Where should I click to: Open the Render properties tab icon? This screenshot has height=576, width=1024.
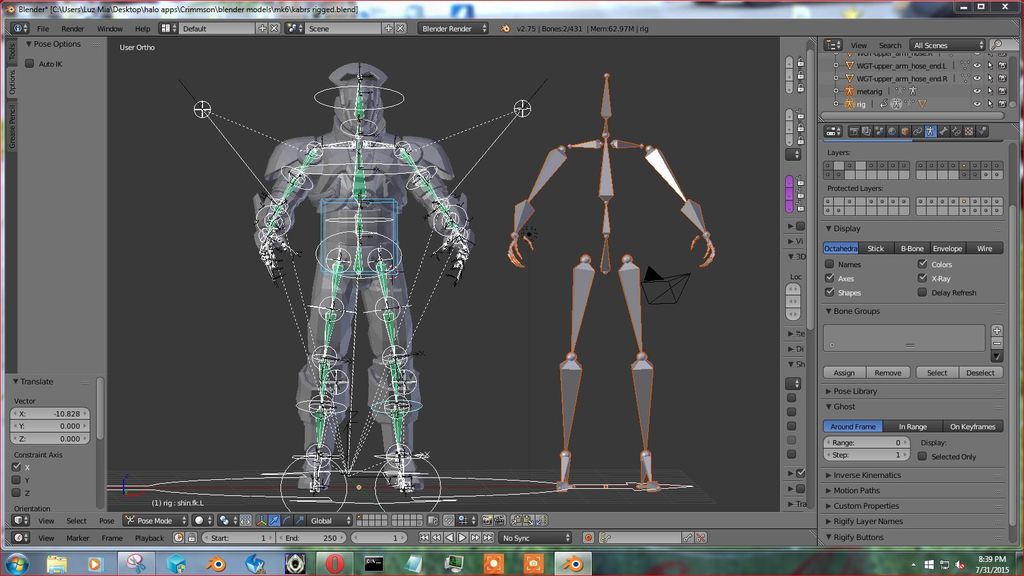tap(853, 131)
